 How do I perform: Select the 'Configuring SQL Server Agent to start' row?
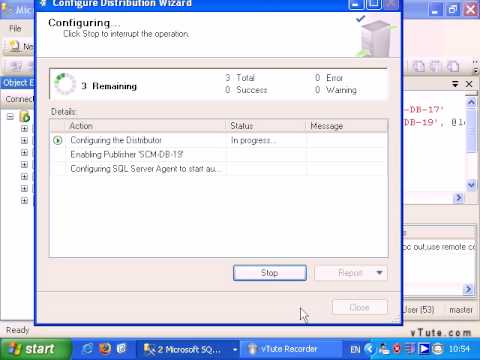[218, 169]
